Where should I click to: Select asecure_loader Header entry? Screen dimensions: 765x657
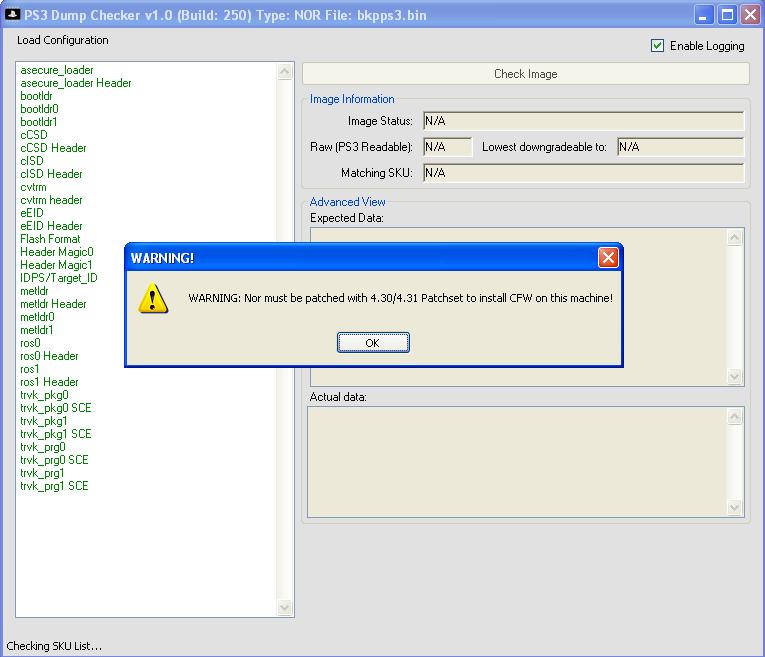(76, 83)
